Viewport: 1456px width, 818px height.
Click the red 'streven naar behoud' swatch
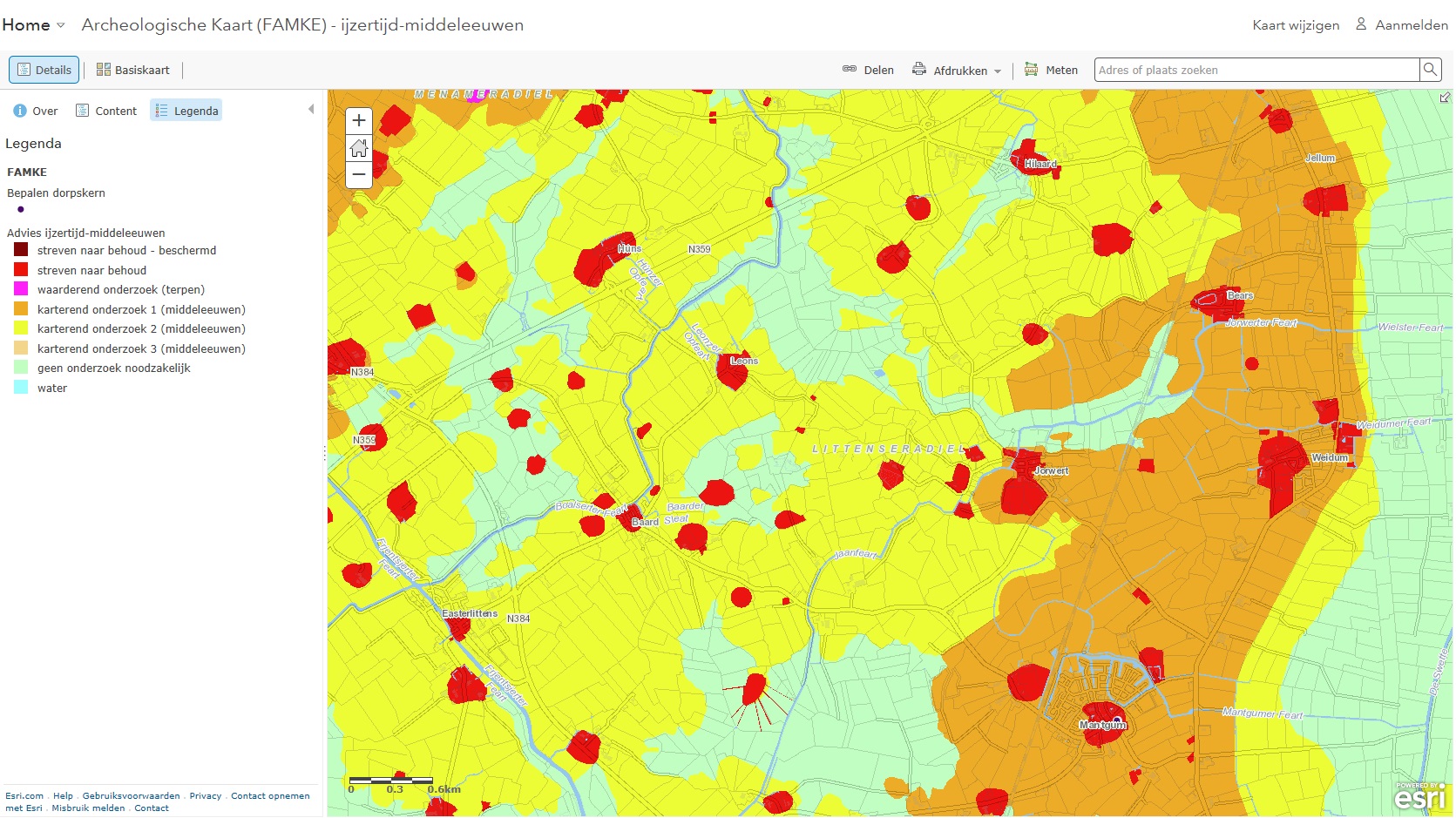click(21, 270)
